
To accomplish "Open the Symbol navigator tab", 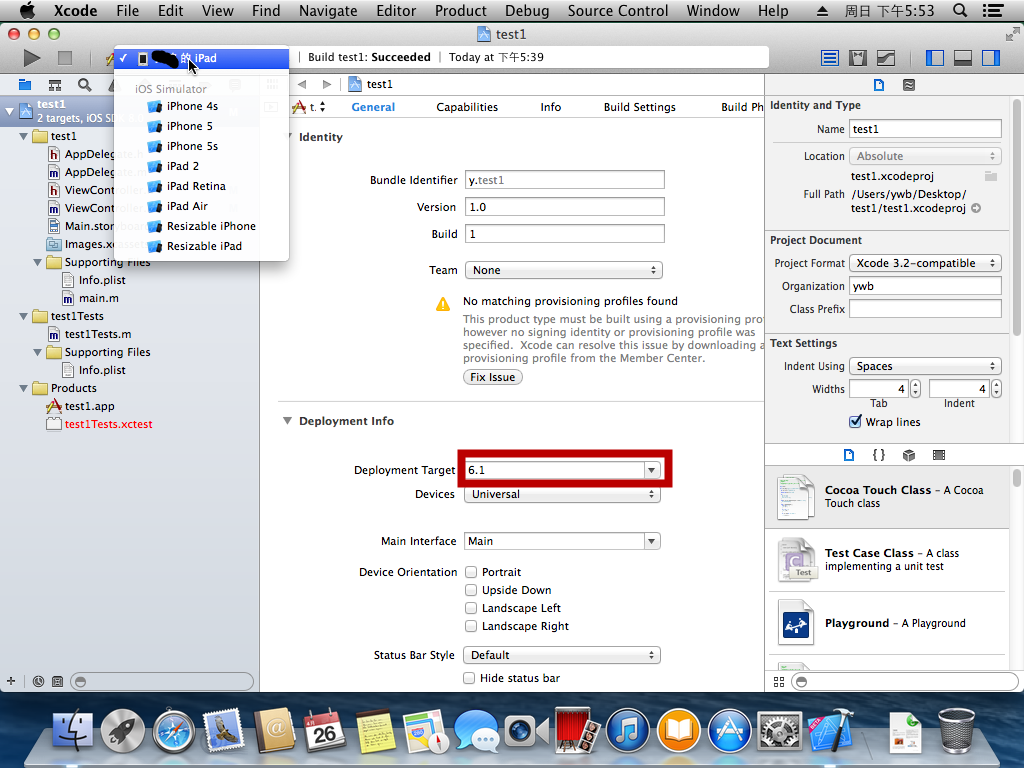I will tap(55, 85).
